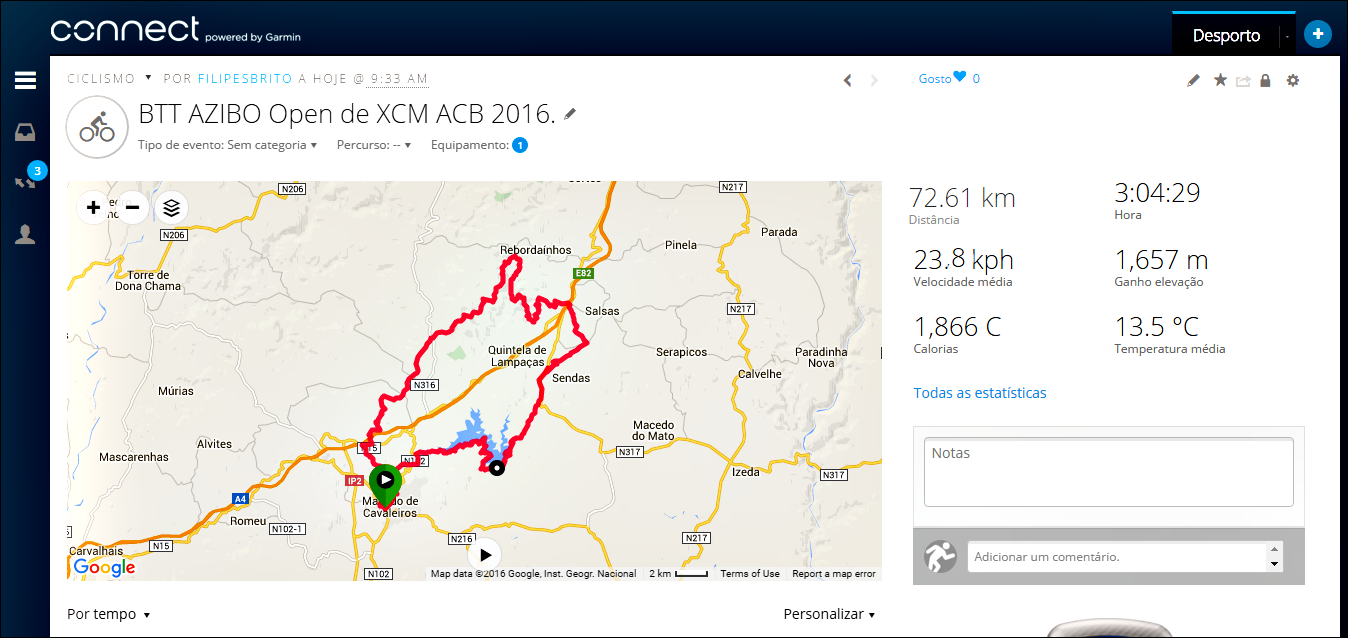Click the share activity arrow icon
The width and height of the screenshot is (1348, 638).
point(1243,81)
